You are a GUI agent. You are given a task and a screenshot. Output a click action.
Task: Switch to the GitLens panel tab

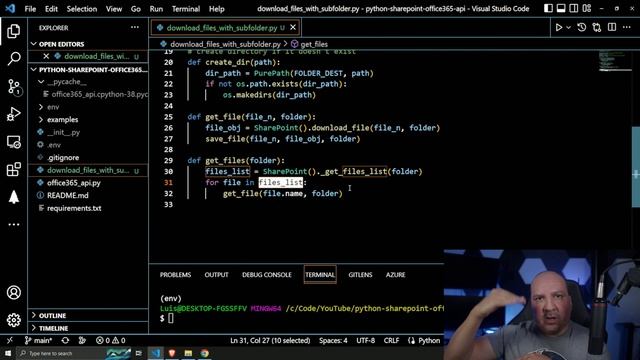tap(360, 275)
